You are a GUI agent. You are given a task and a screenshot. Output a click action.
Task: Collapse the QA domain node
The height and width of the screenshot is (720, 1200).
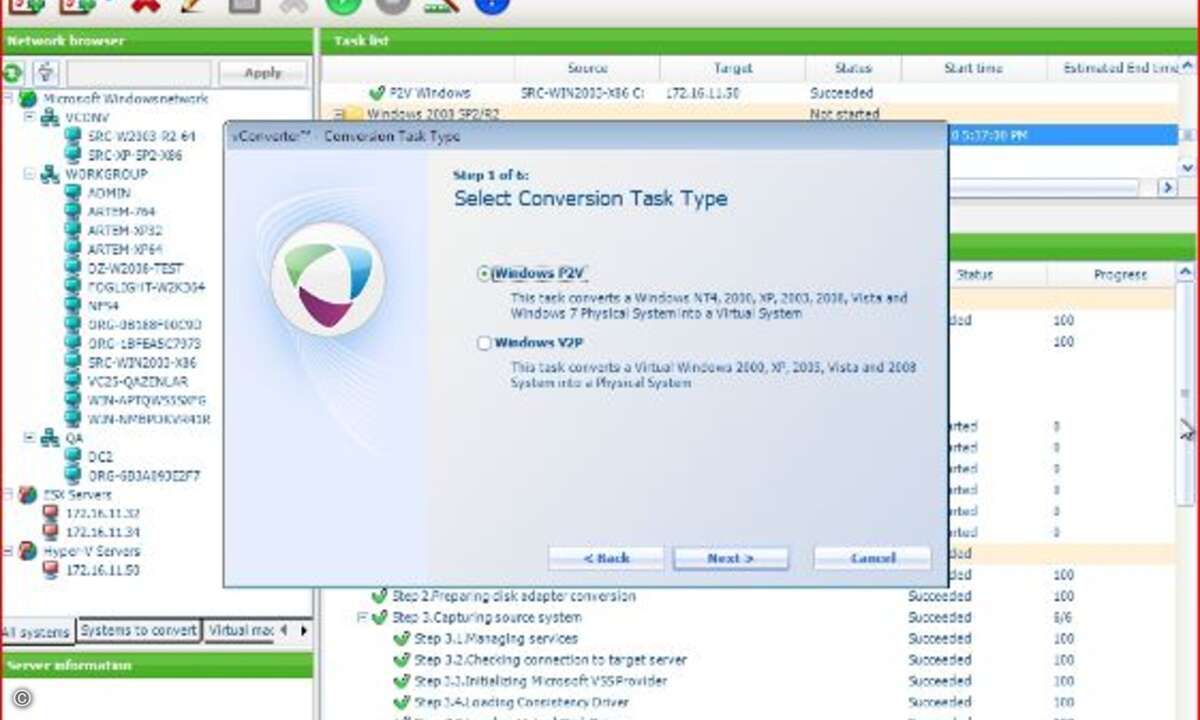[x=29, y=437]
